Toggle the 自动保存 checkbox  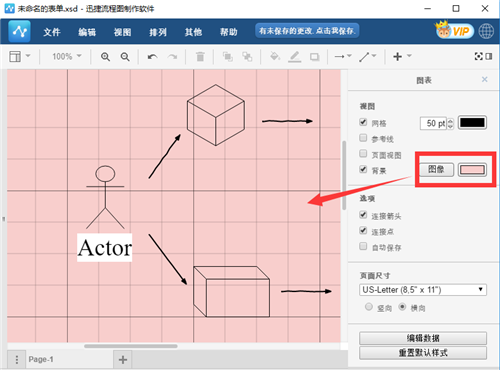pos(363,246)
